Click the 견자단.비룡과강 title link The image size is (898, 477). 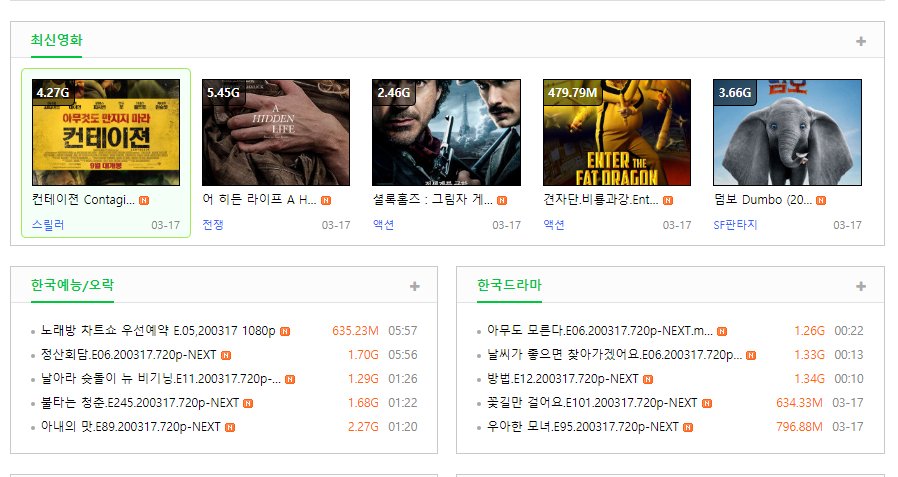601,200
